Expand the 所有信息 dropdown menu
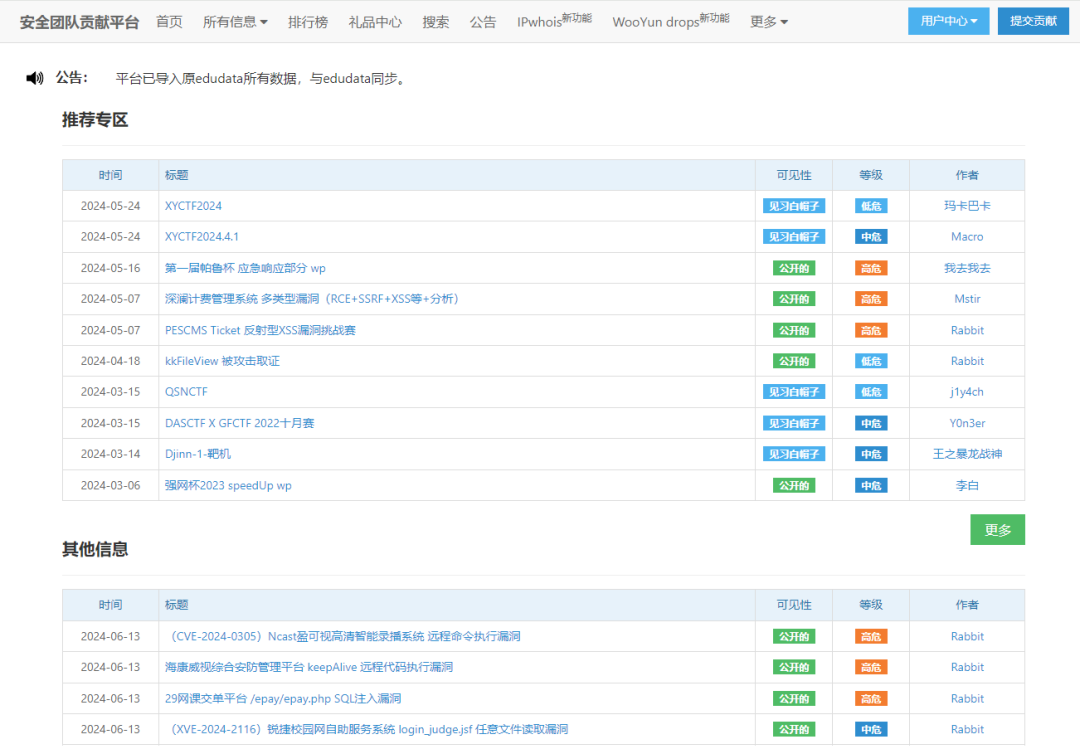This screenshot has width=1080, height=749. coord(235,21)
